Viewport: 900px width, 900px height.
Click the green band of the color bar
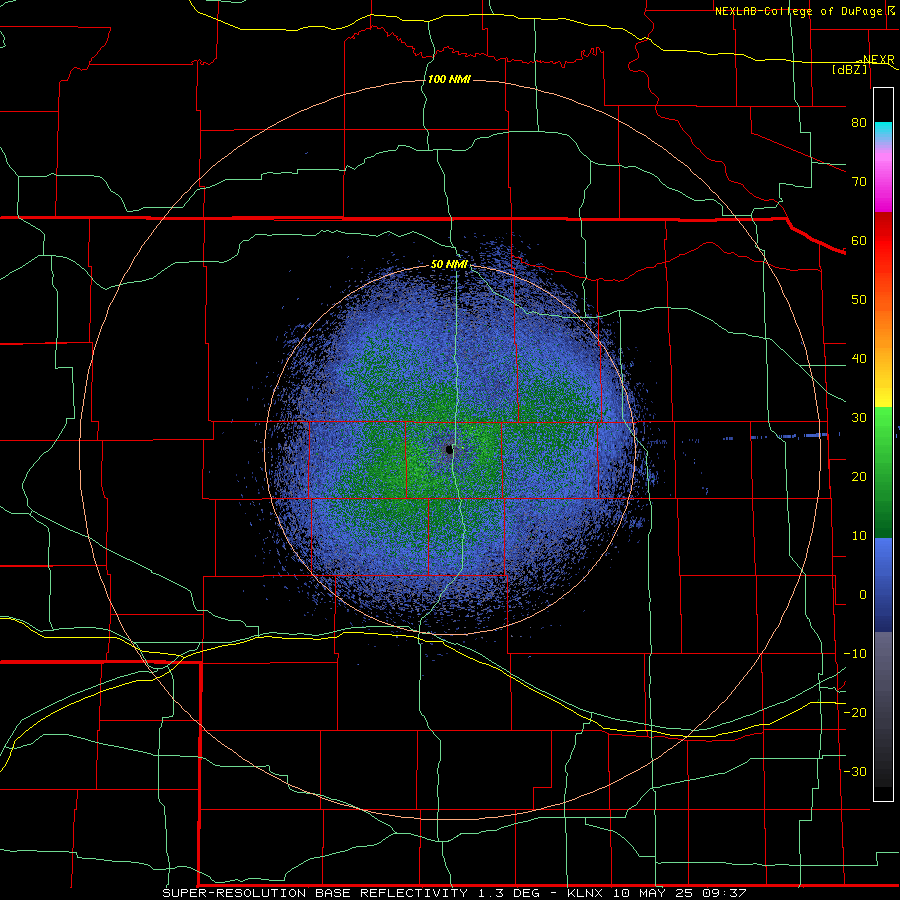click(x=883, y=472)
